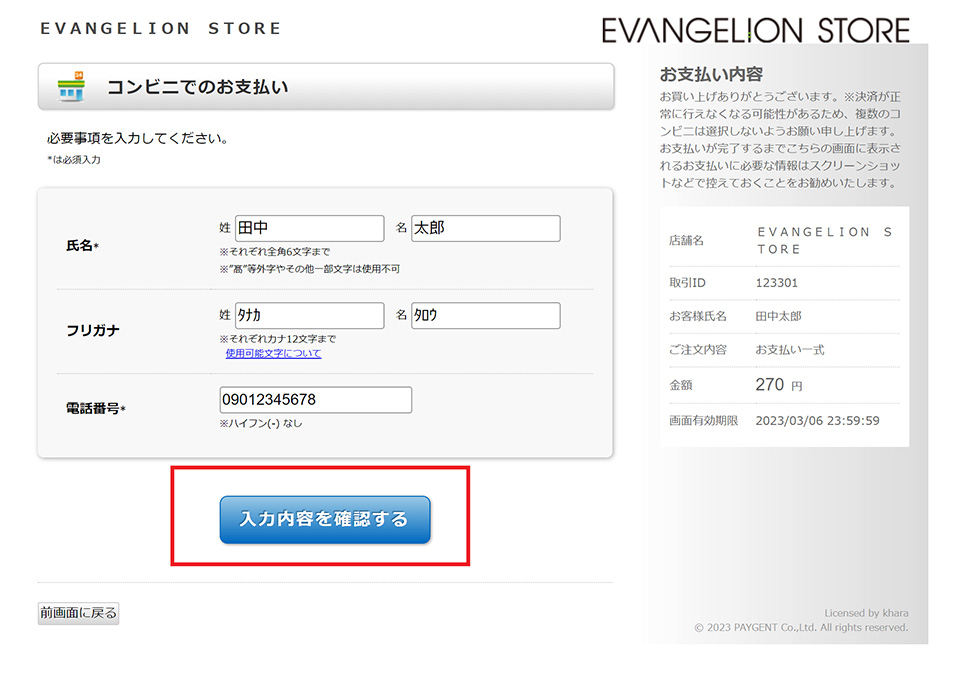Click the 取引ID value 123301
The height and width of the screenshot is (674, 960).
pyautogui.click(x=776, y=283)
